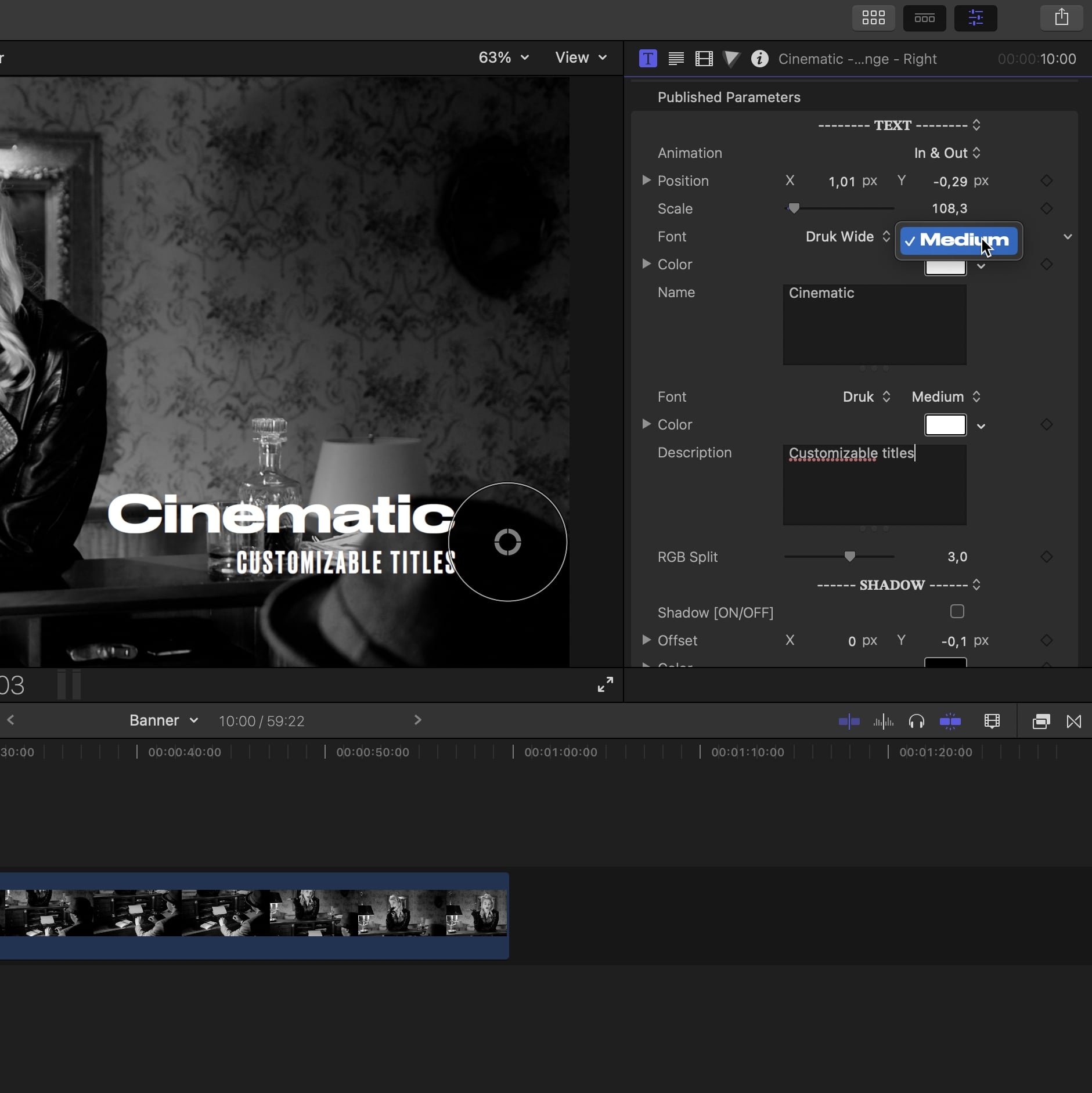Screen dimensions: 1092x1093
Task: Open the Info inspector icon
Action: click(x=759, y=59)
